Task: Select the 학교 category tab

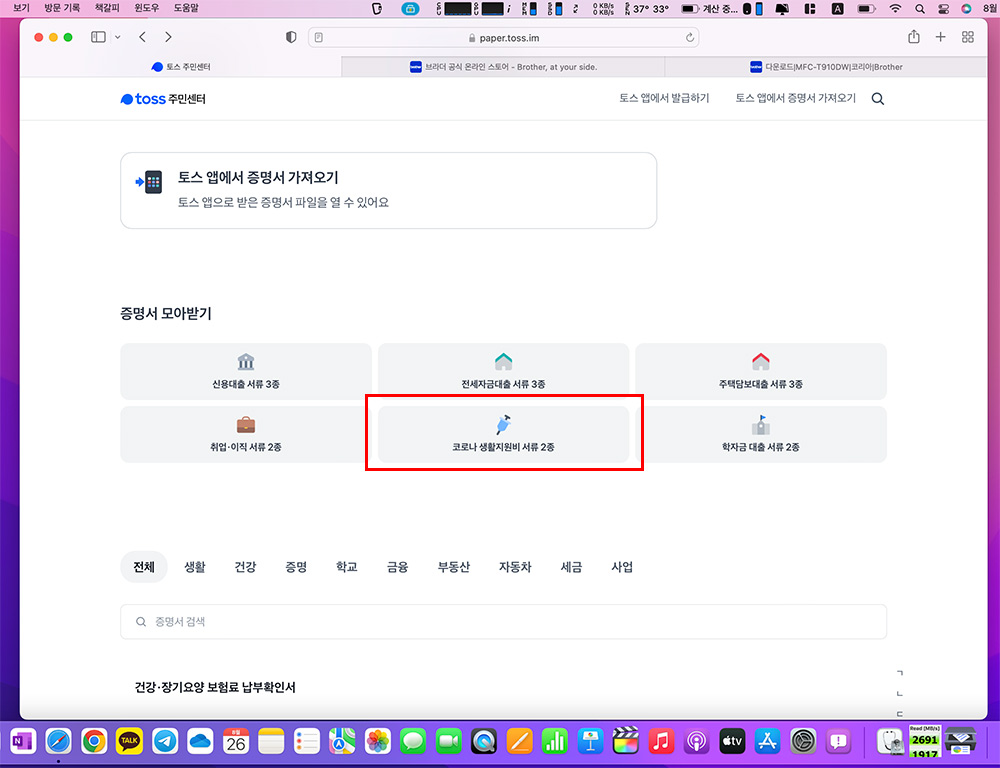Action: [x=346, y=566]
